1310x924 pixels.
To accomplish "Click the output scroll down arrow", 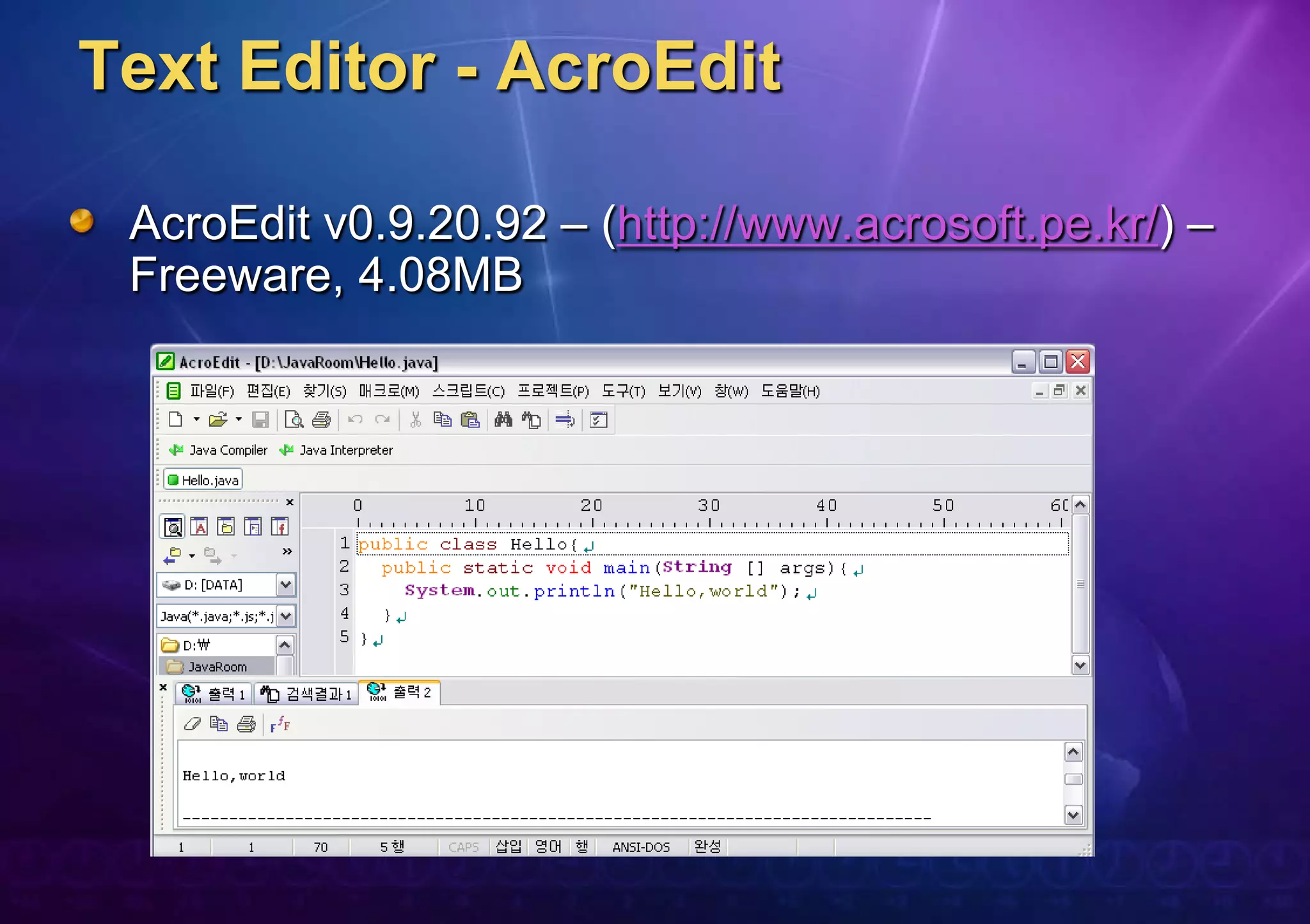I will pyautogui.click(x=1073, y=815).
